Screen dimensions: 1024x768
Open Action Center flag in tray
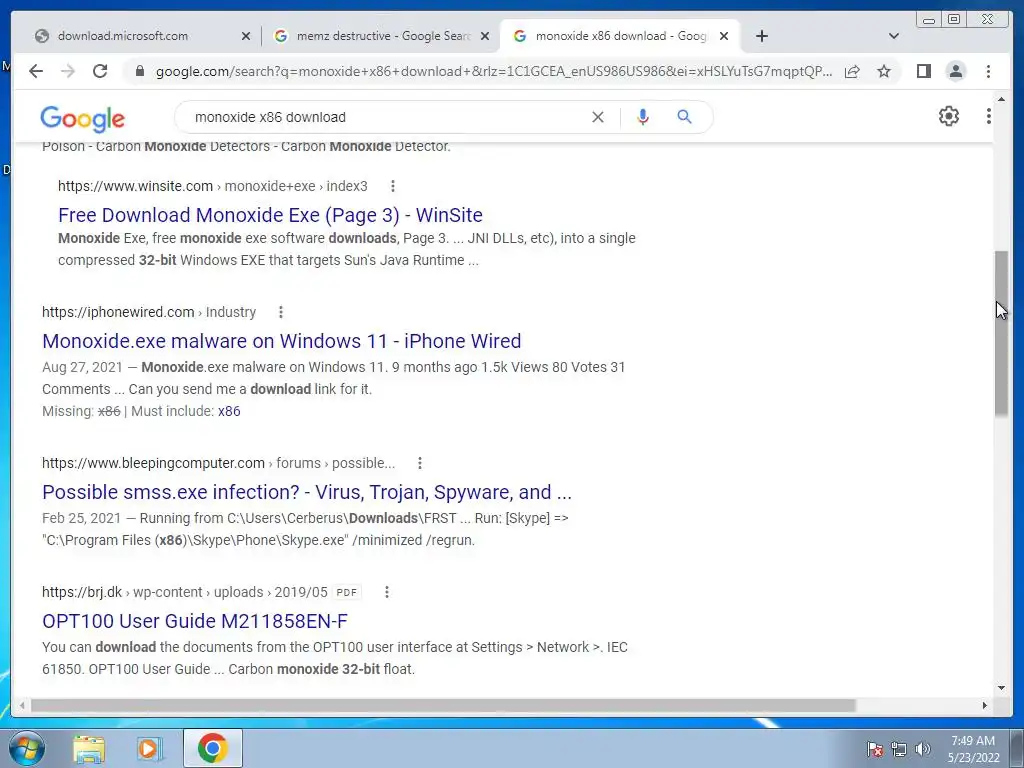coord(875,749)
